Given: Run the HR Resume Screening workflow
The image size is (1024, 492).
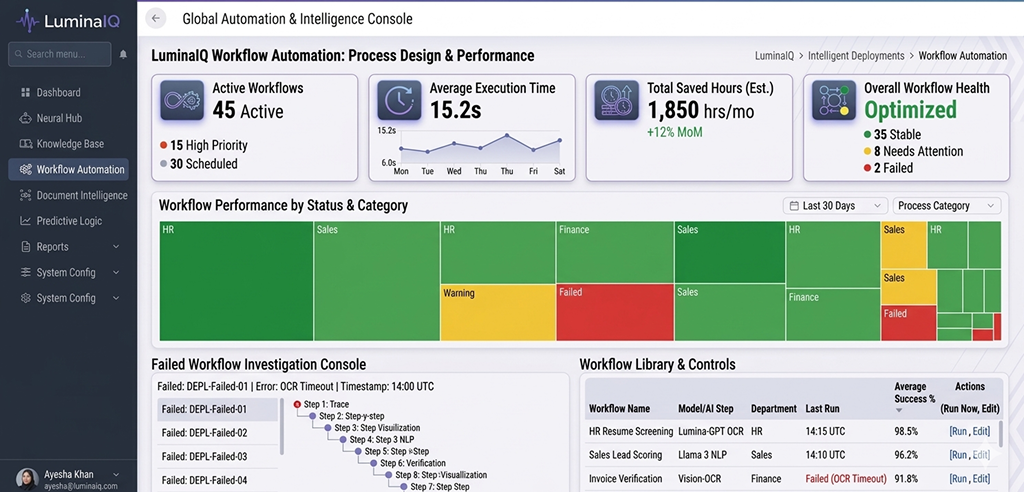Looking at the screenshot, I should coord(958,431).
